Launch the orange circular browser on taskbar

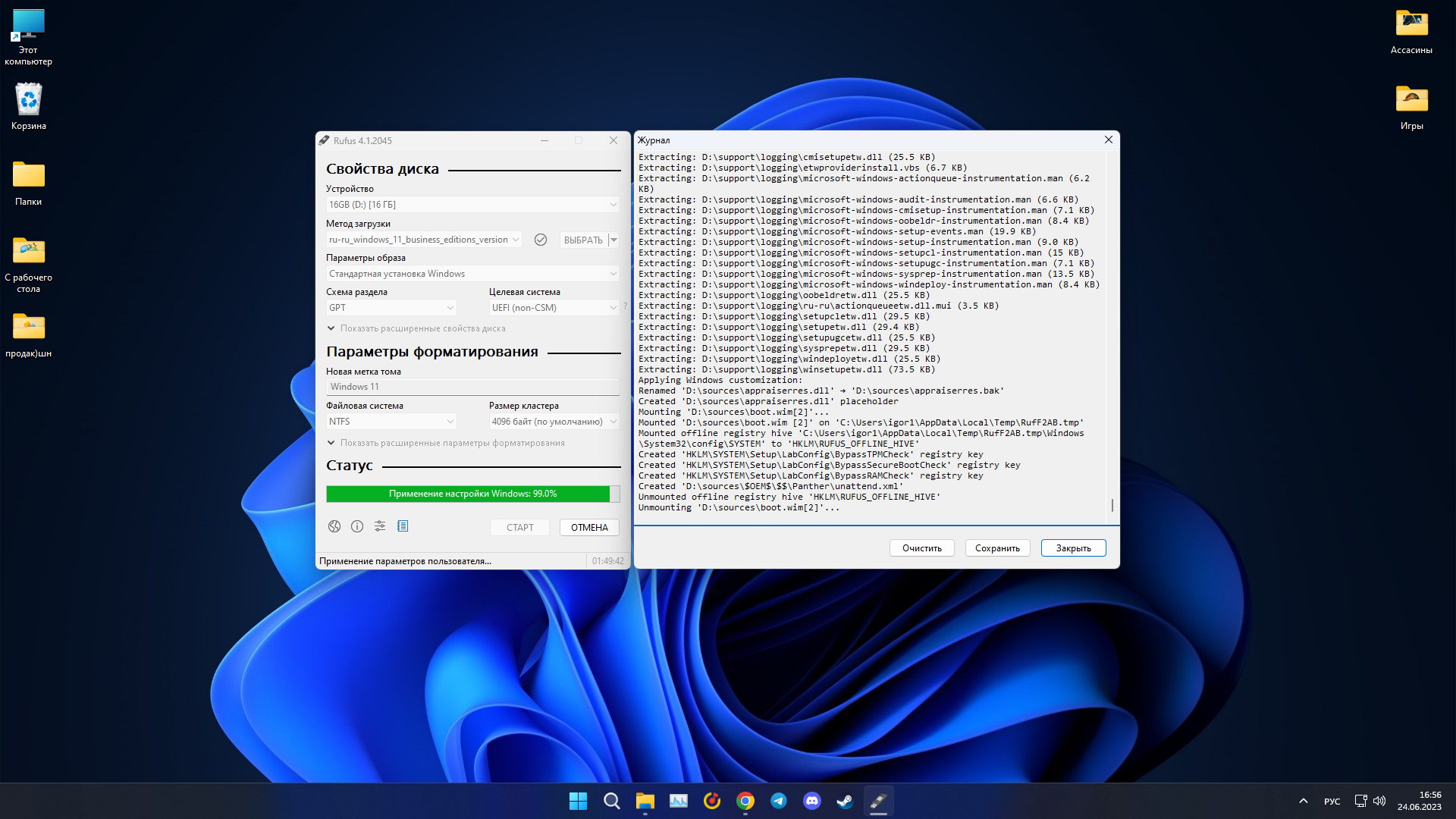pyautogui.click(x=711, y=801)
